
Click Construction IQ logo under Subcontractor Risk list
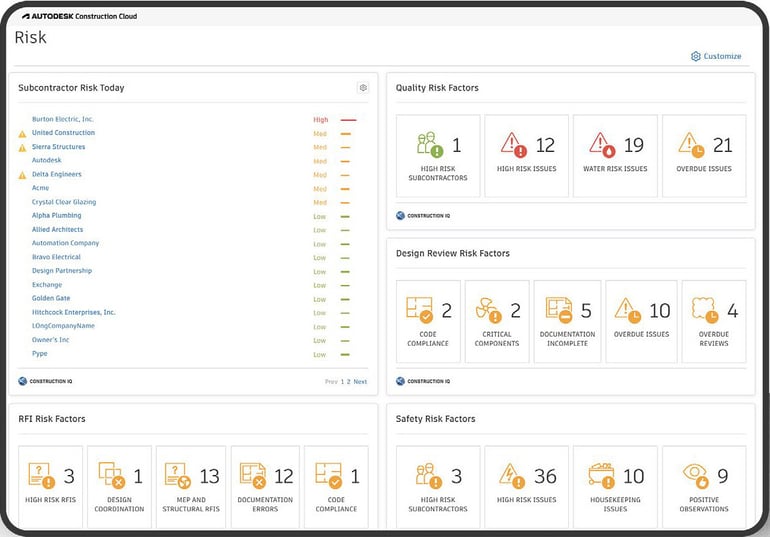(45, 381)
